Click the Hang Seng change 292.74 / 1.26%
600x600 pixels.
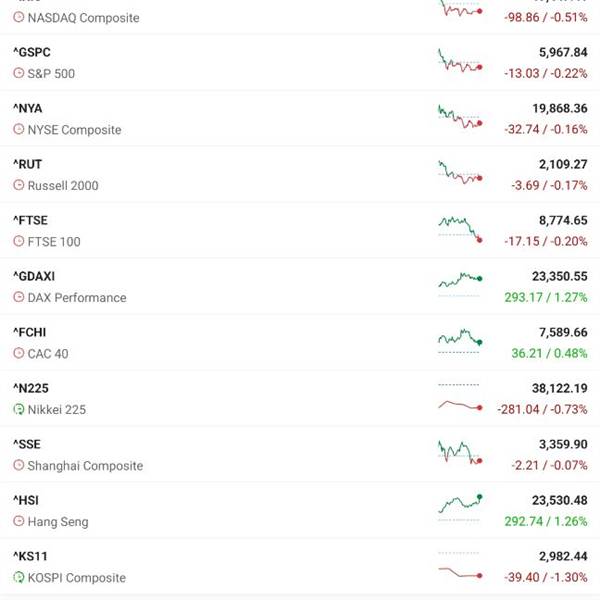coord(546,521)
